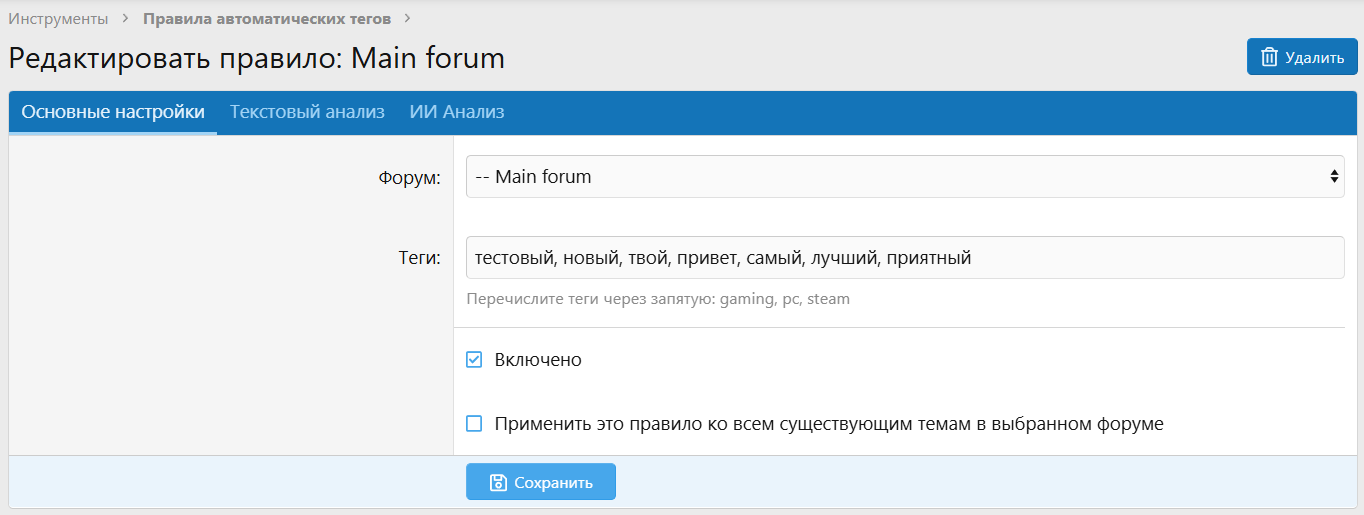
Task: Click the trash icon in the Удалить button
Action: coord(1269,57)
